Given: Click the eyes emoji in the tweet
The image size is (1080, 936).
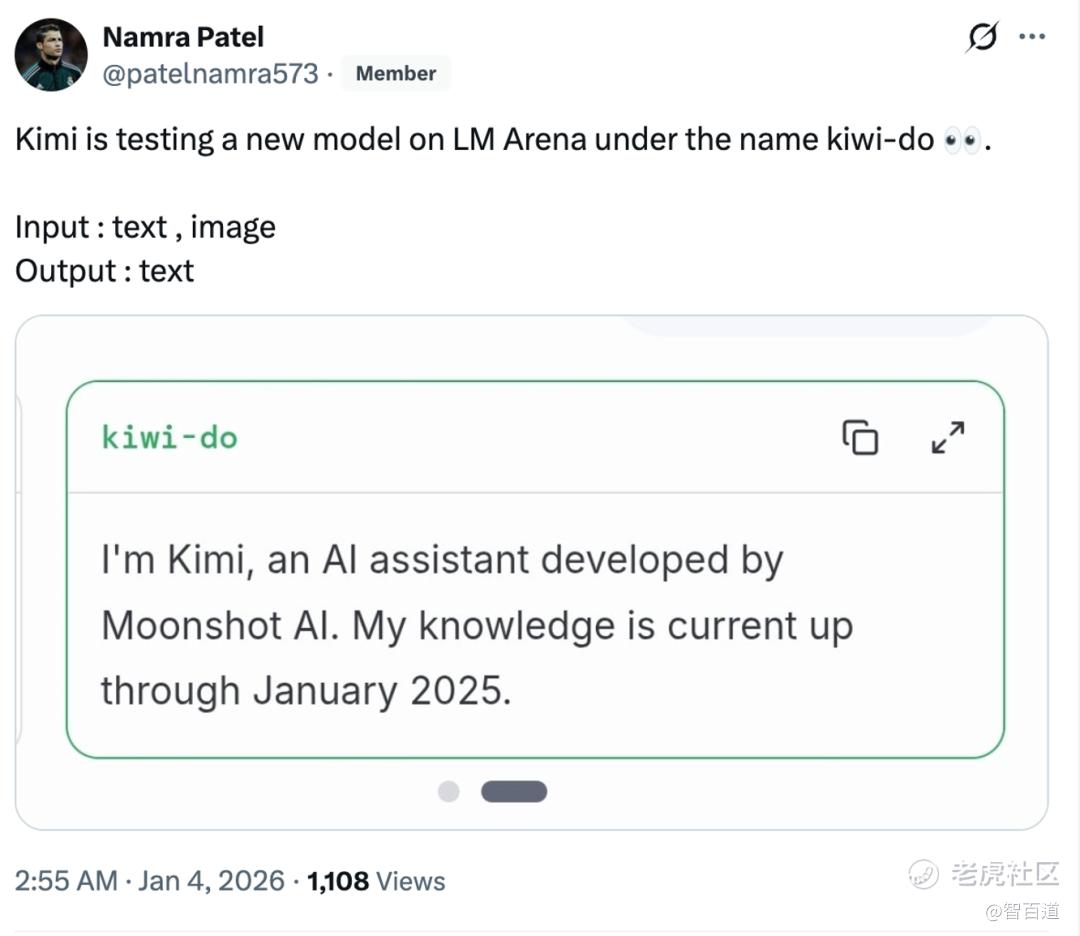Looking at the screenshot, I should tap(964, 140).
